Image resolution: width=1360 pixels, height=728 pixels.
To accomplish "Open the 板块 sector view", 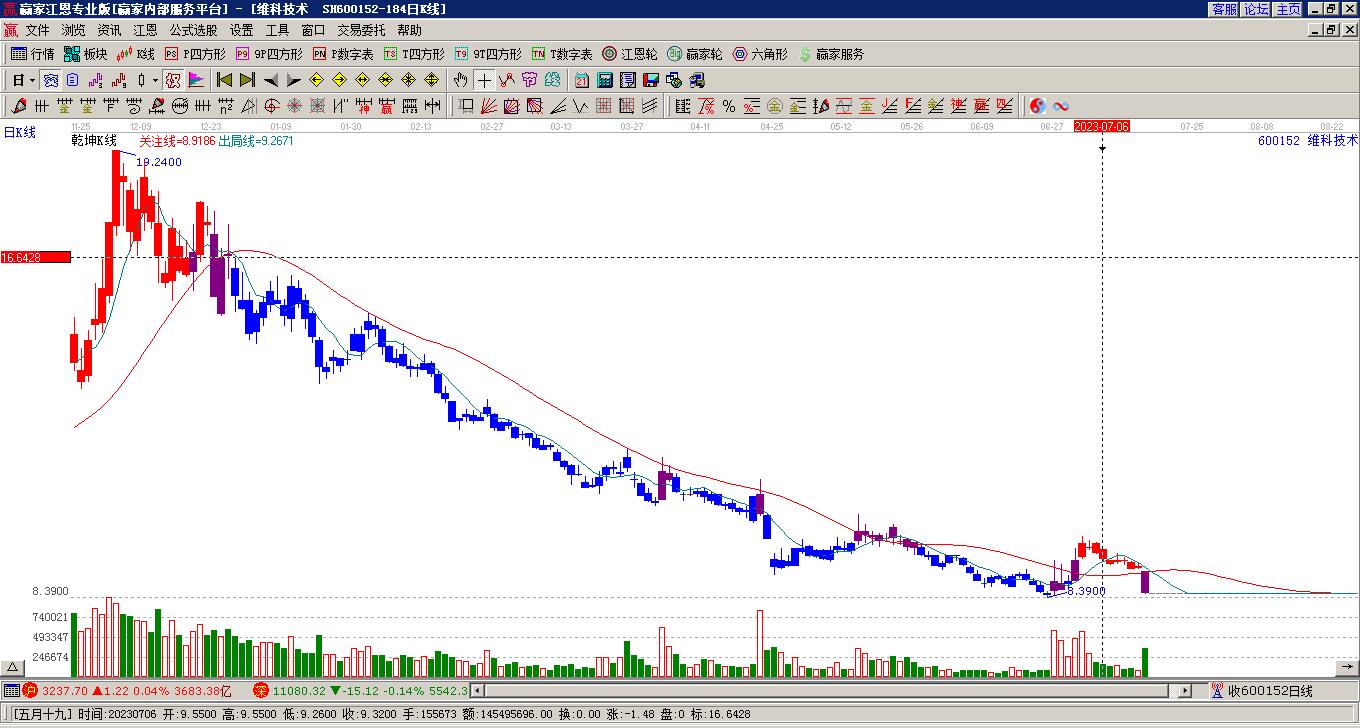I will (86, 54).
